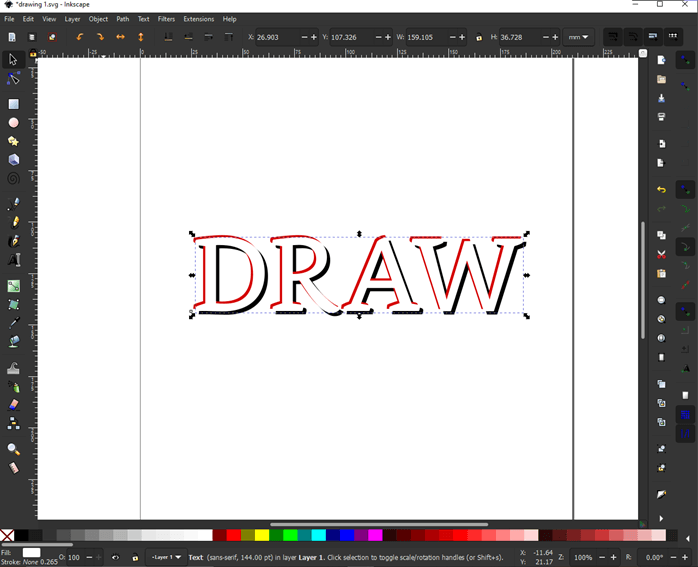Click the Cut scissors icon

coord(661,255)
